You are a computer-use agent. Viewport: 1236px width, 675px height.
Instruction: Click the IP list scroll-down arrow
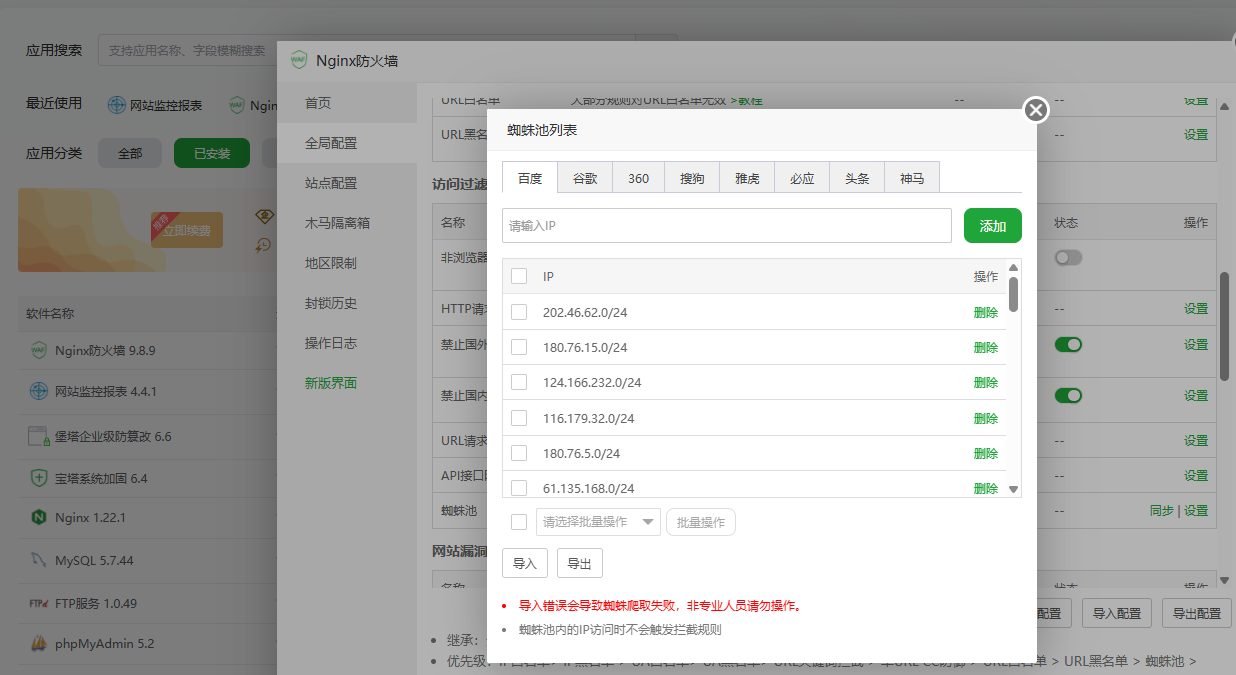(x=1013, y=489)
